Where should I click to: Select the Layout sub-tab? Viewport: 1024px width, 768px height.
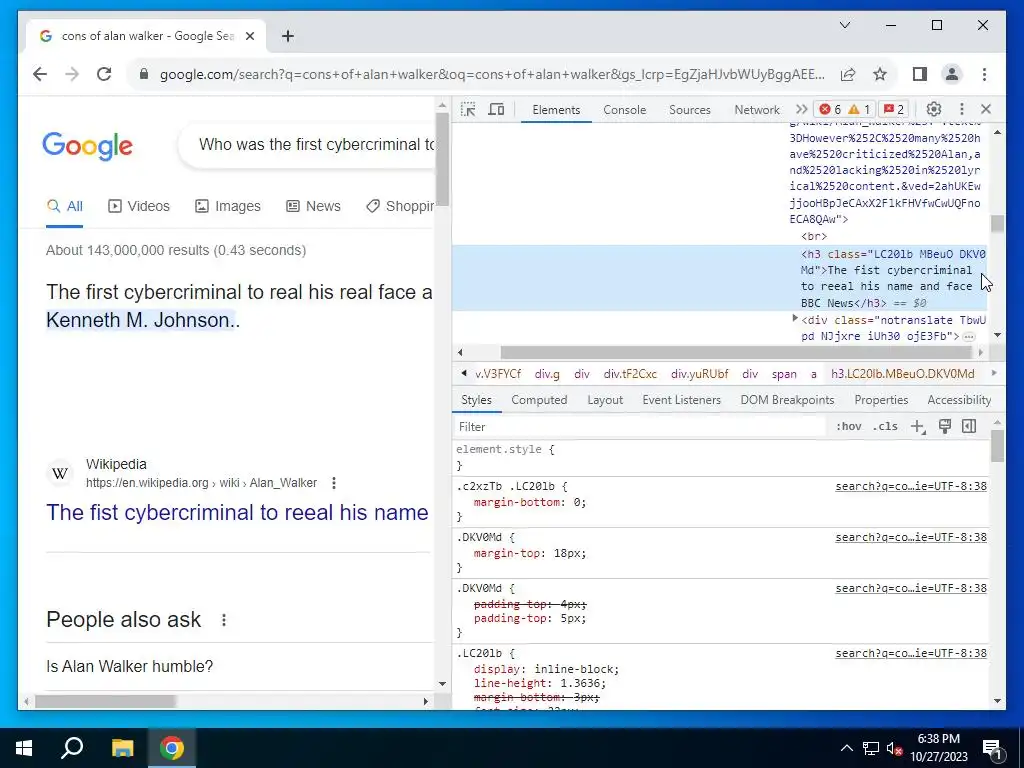(x=605, y=400)
